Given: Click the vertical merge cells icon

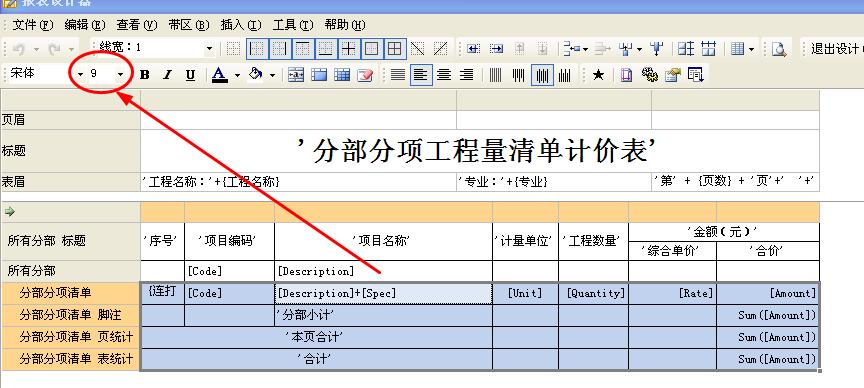Looking at the screenshot, I should coord(625,49).
